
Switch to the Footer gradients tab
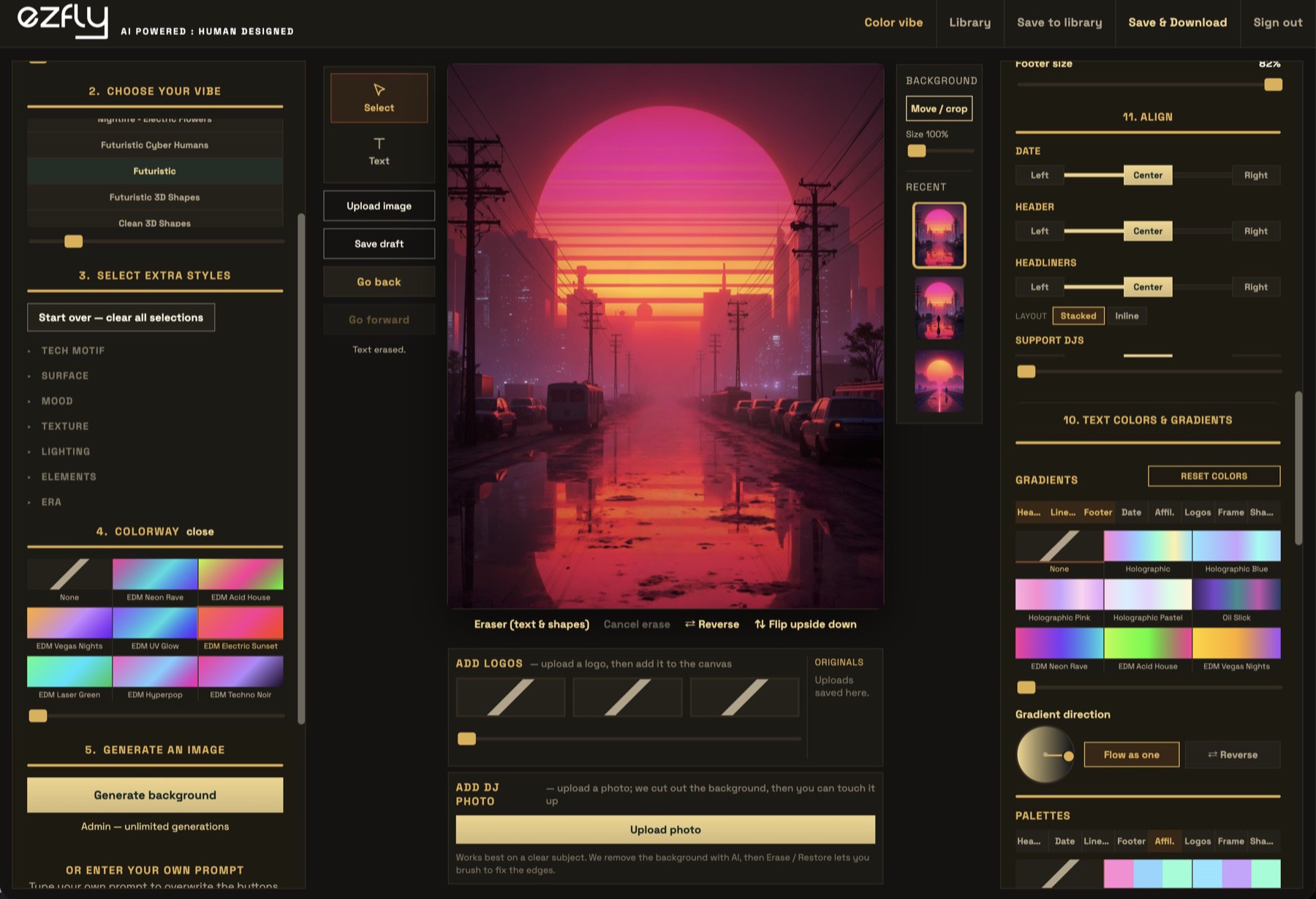tap(1098, 512)
